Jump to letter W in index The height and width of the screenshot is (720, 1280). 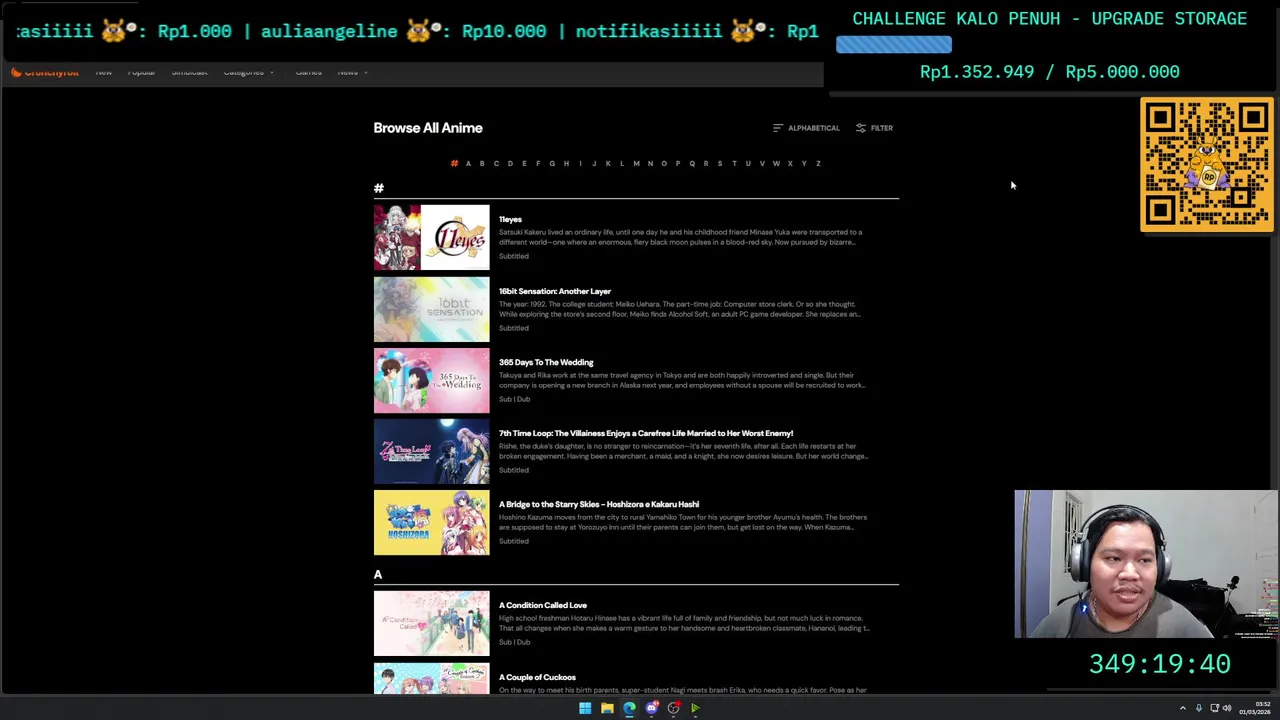click(776, 163)
